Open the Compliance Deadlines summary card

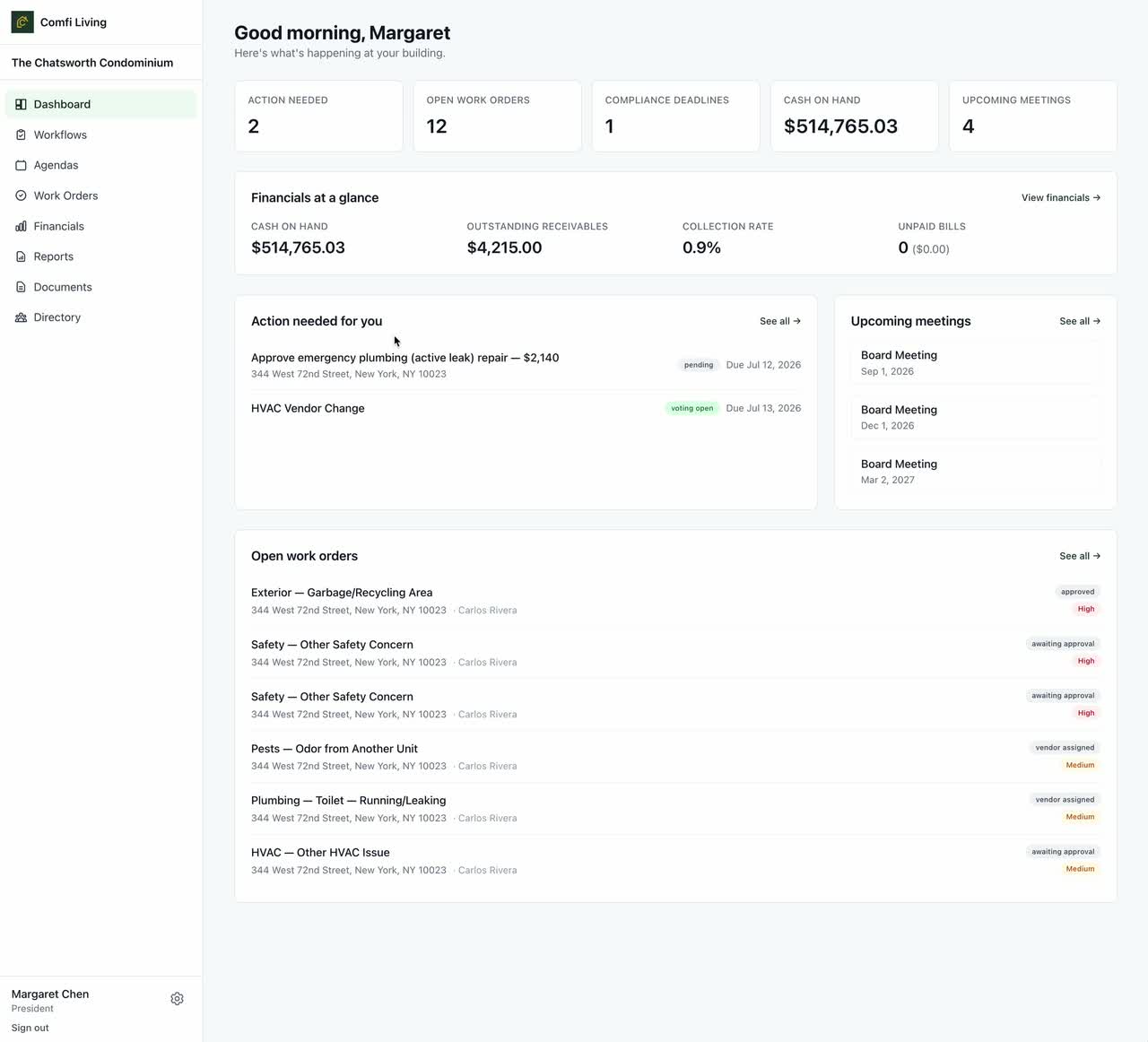tap(675, 117)
